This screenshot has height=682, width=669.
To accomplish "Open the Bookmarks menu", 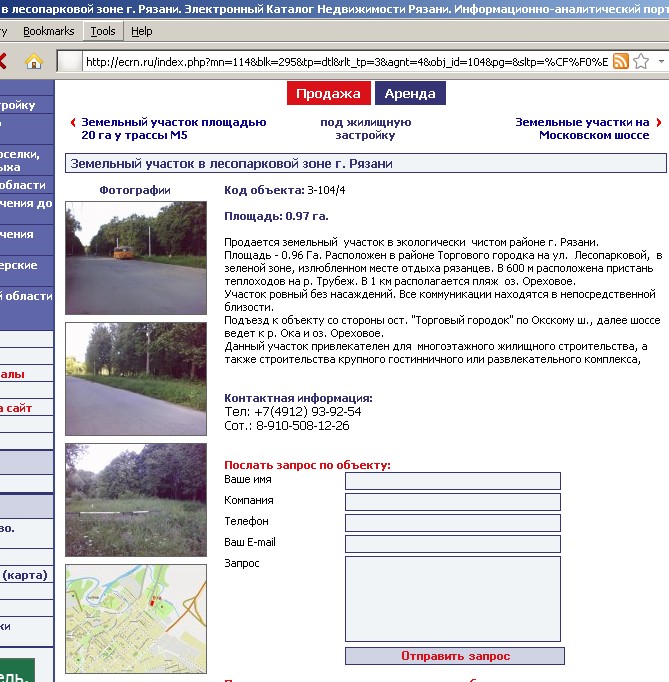I will coord(48,31).
